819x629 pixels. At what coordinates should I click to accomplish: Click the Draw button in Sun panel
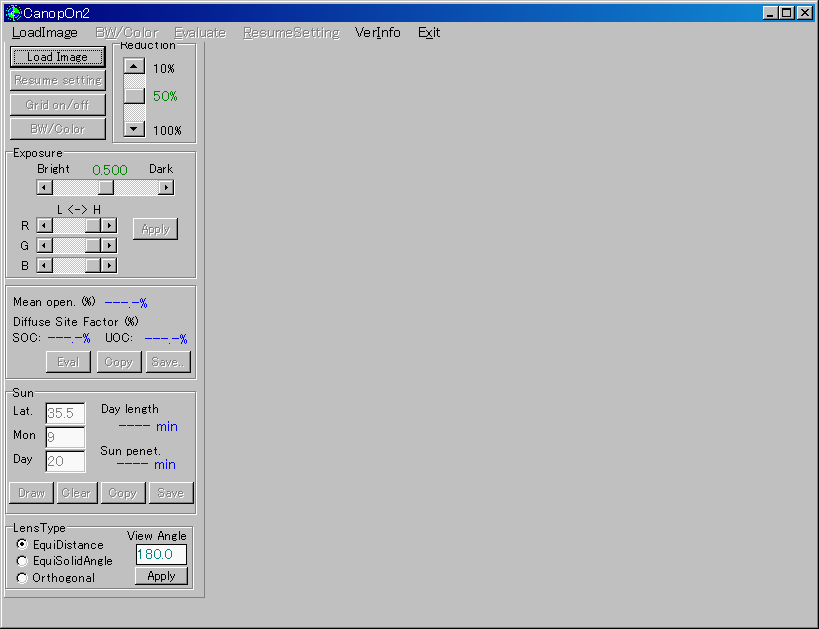pos(31,493)
